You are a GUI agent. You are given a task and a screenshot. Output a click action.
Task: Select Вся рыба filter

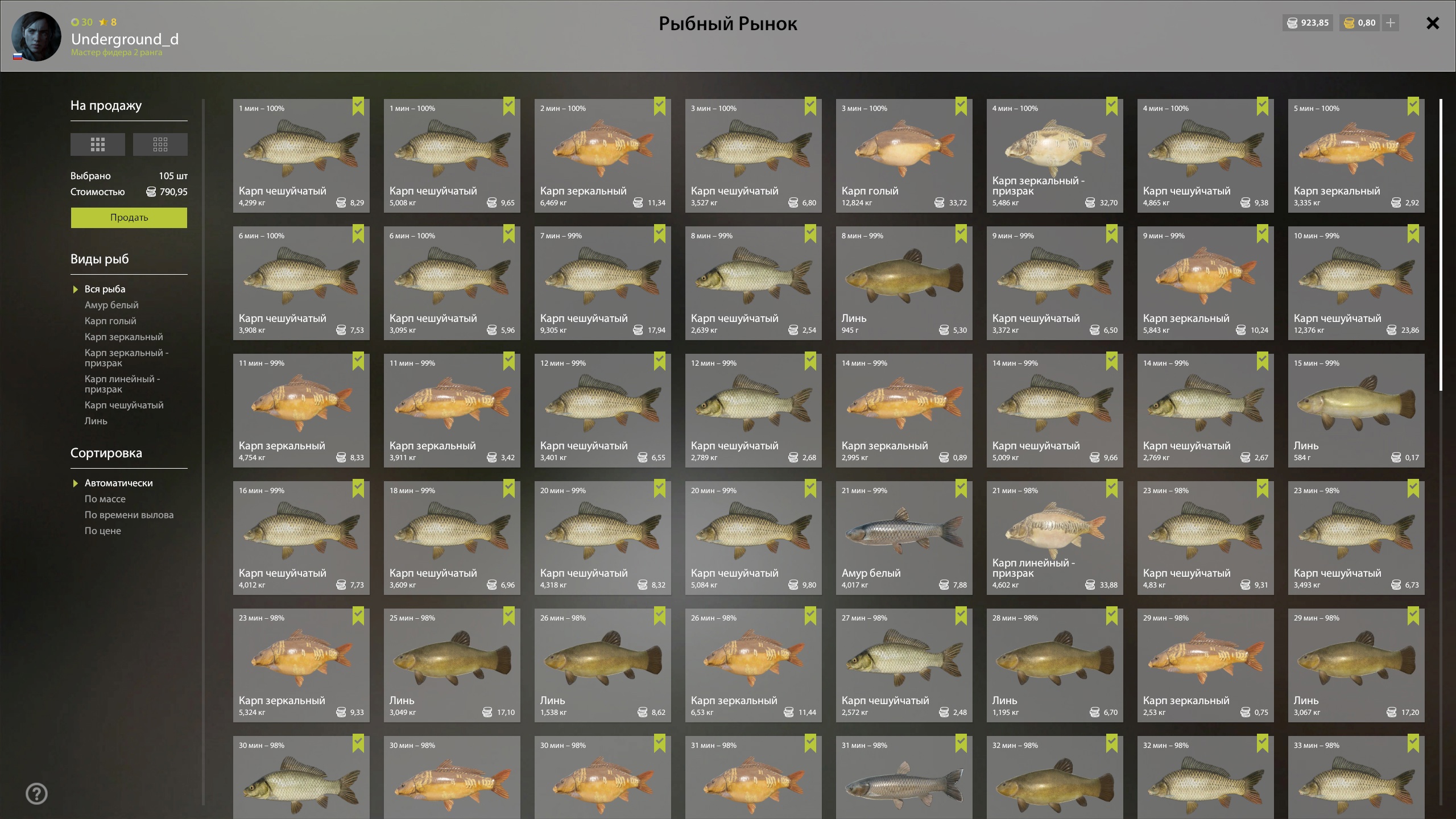click(x=105, y=289)
